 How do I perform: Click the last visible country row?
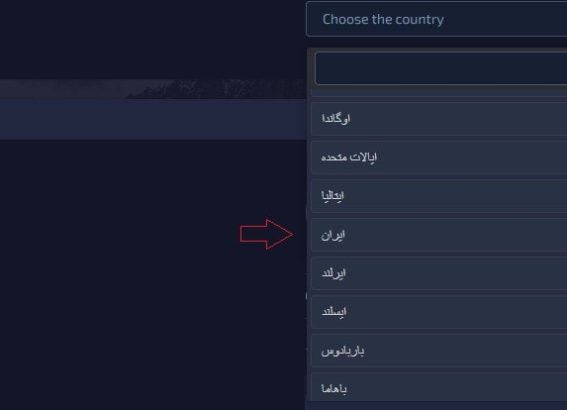[439, 387]
